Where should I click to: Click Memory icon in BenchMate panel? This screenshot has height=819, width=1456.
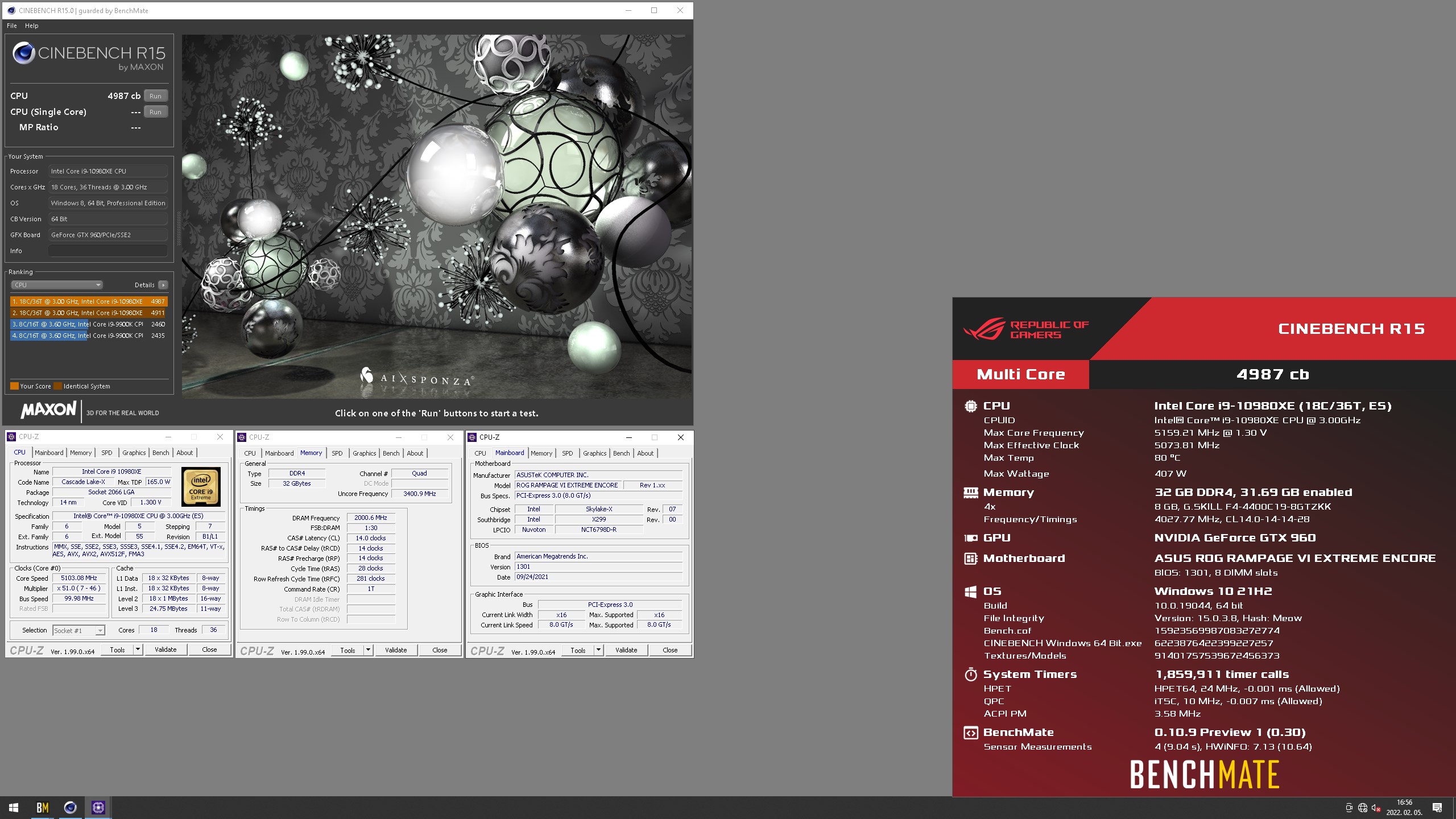pos(971,493)
